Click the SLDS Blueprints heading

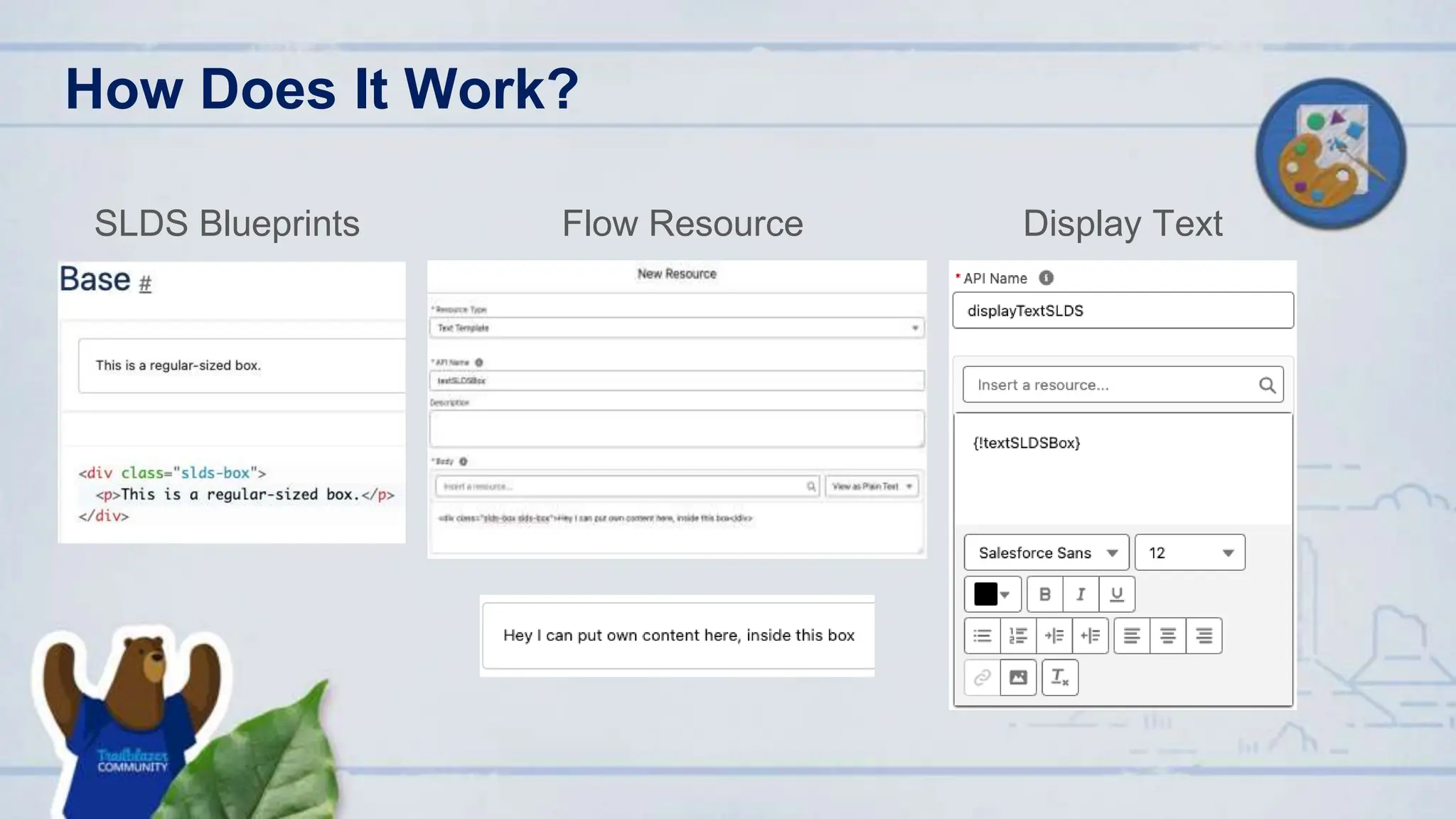click(x=227, y=223)
